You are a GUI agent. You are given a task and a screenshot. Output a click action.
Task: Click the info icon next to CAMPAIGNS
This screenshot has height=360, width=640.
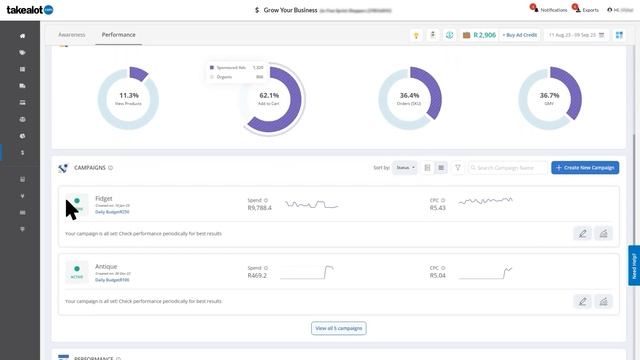tap(111, 168)
